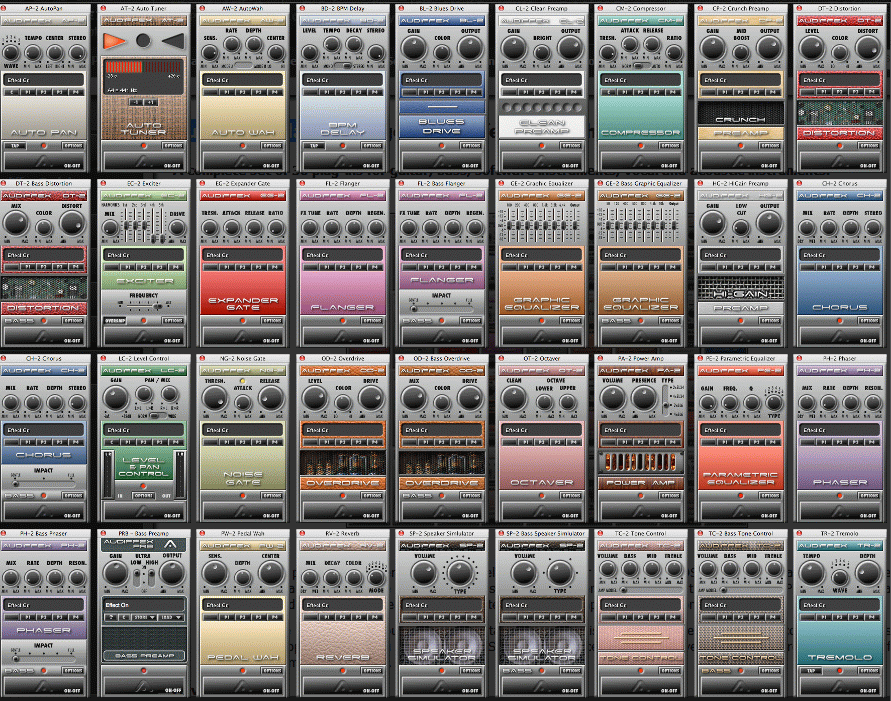Click the CLEAN knob in OT-2 Octaver
This screenshot has height=701, width=891.
coord(514,398)
